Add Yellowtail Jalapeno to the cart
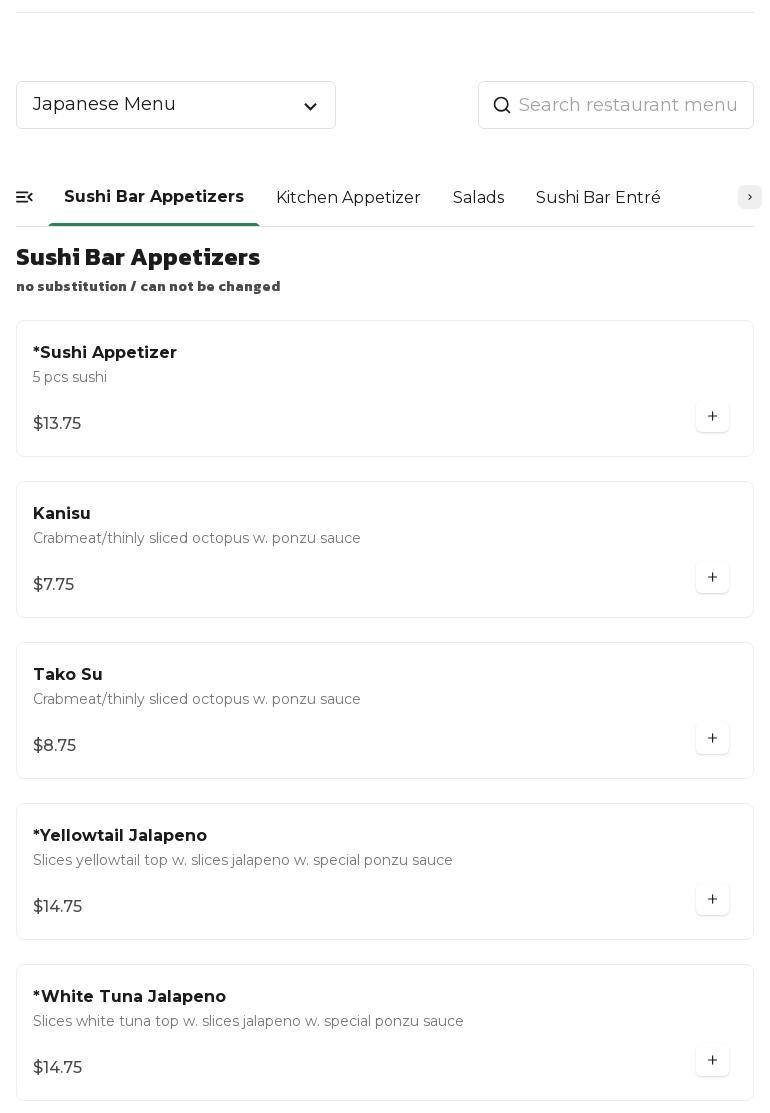The image size is (770, 1113). [712, 899]
